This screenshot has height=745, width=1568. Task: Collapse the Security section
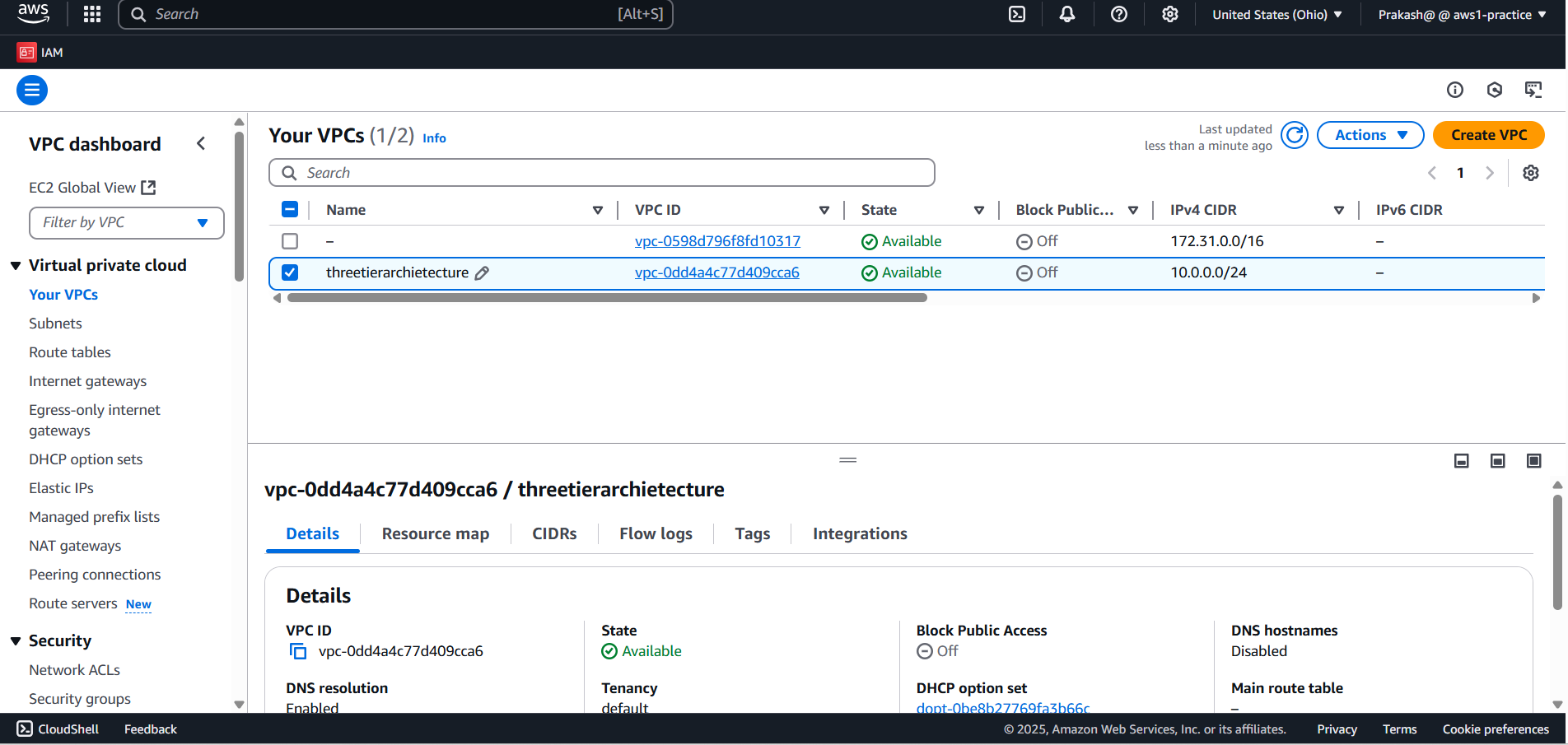(x=16, y=641)
